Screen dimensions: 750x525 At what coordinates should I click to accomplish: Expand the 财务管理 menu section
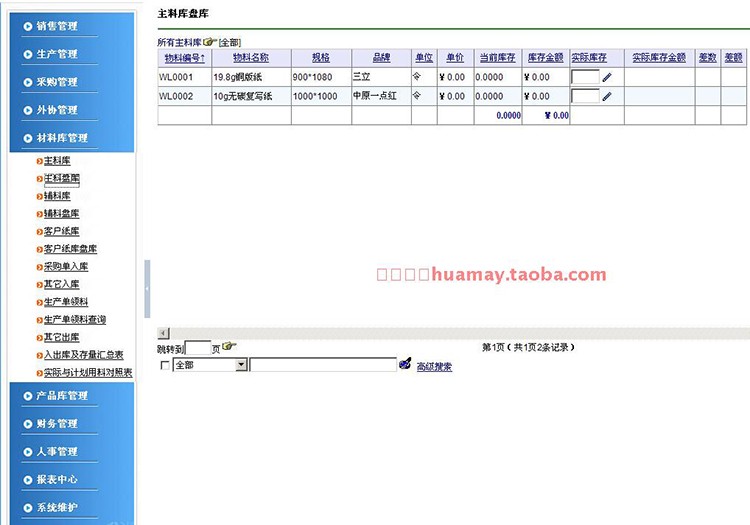coord(57,424)
